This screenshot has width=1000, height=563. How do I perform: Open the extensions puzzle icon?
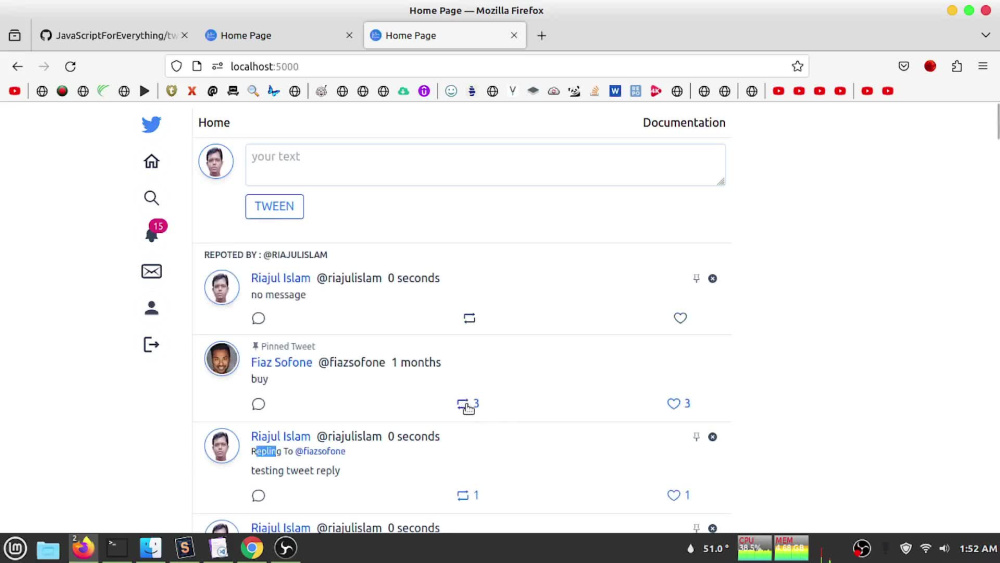[x=957, y=66]
